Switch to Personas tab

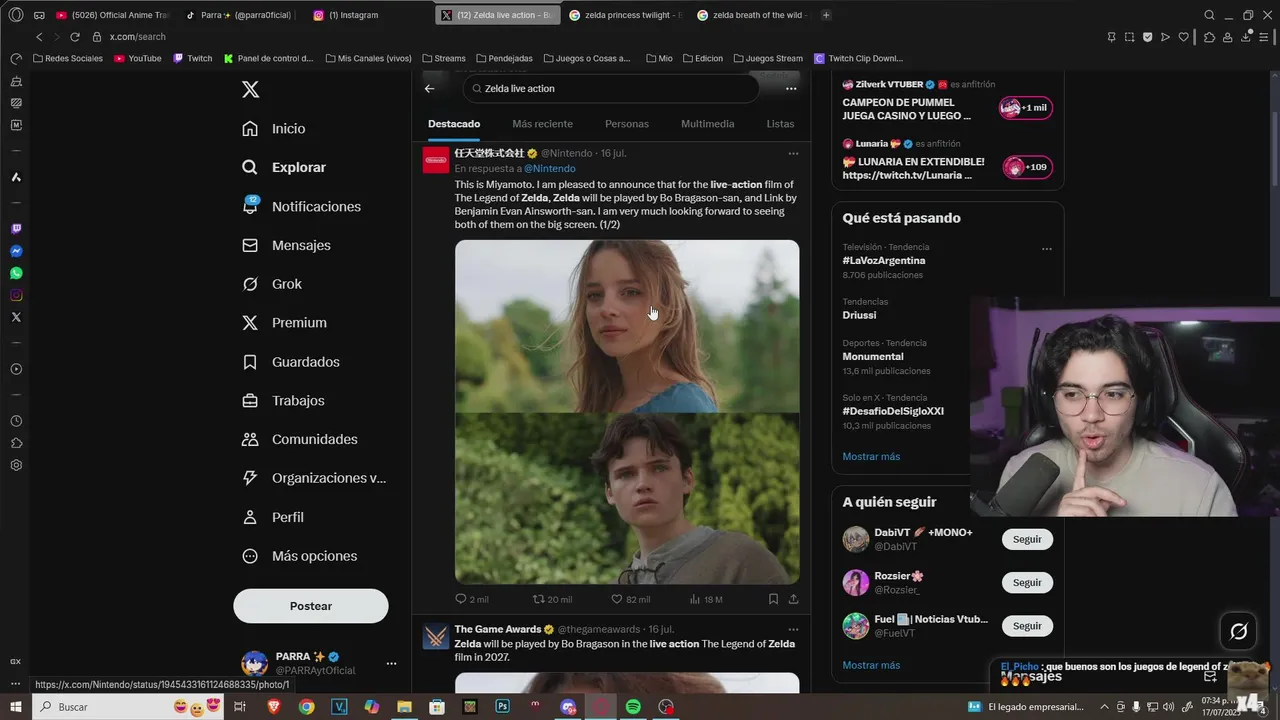click(627, 124)
